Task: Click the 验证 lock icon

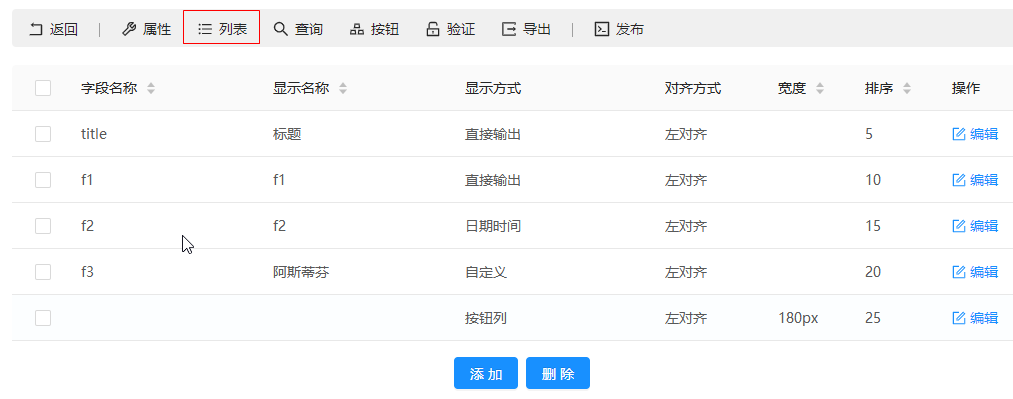Action: [x=433, y=29]
